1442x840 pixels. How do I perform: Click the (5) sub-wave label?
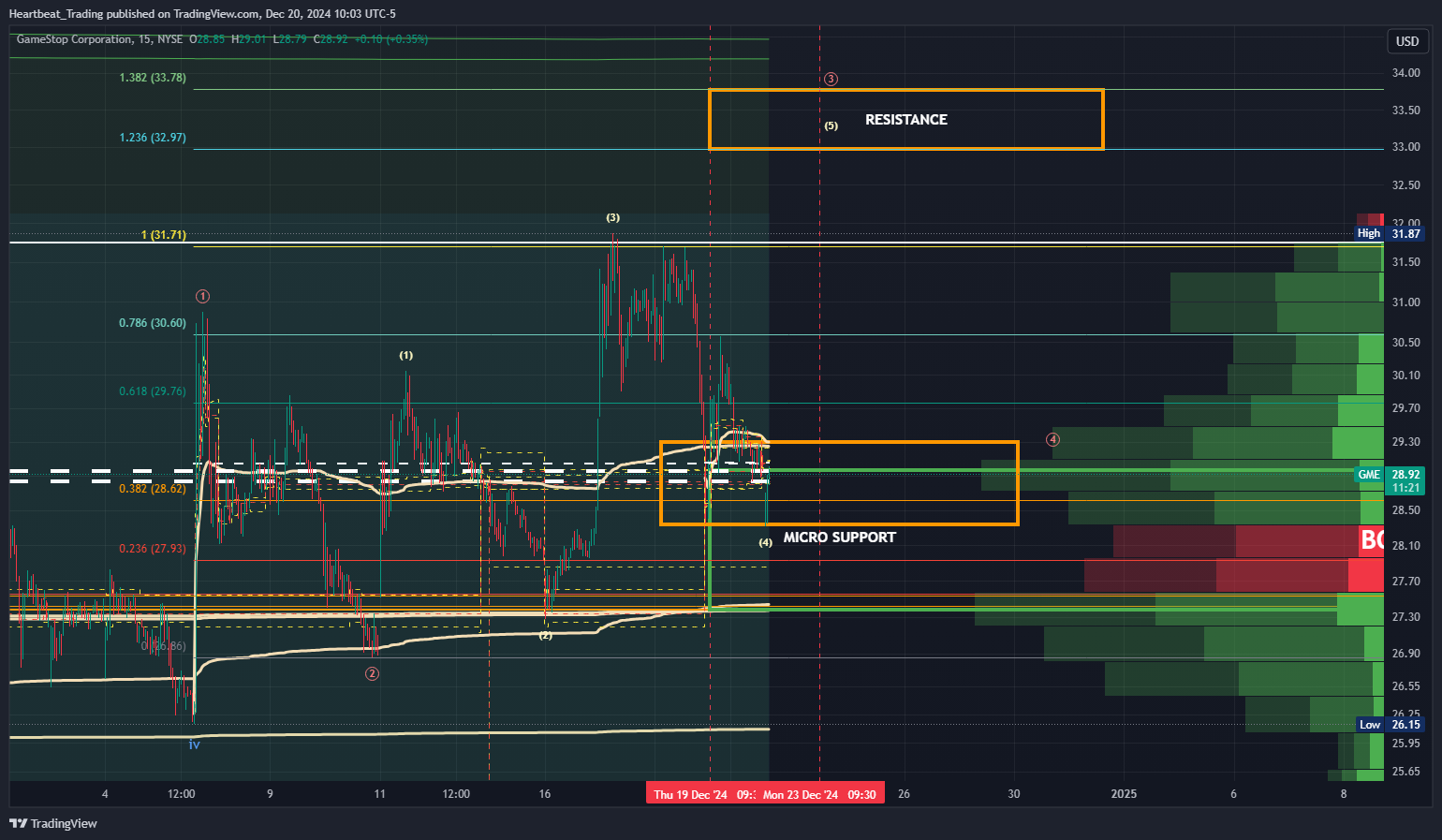831,125
